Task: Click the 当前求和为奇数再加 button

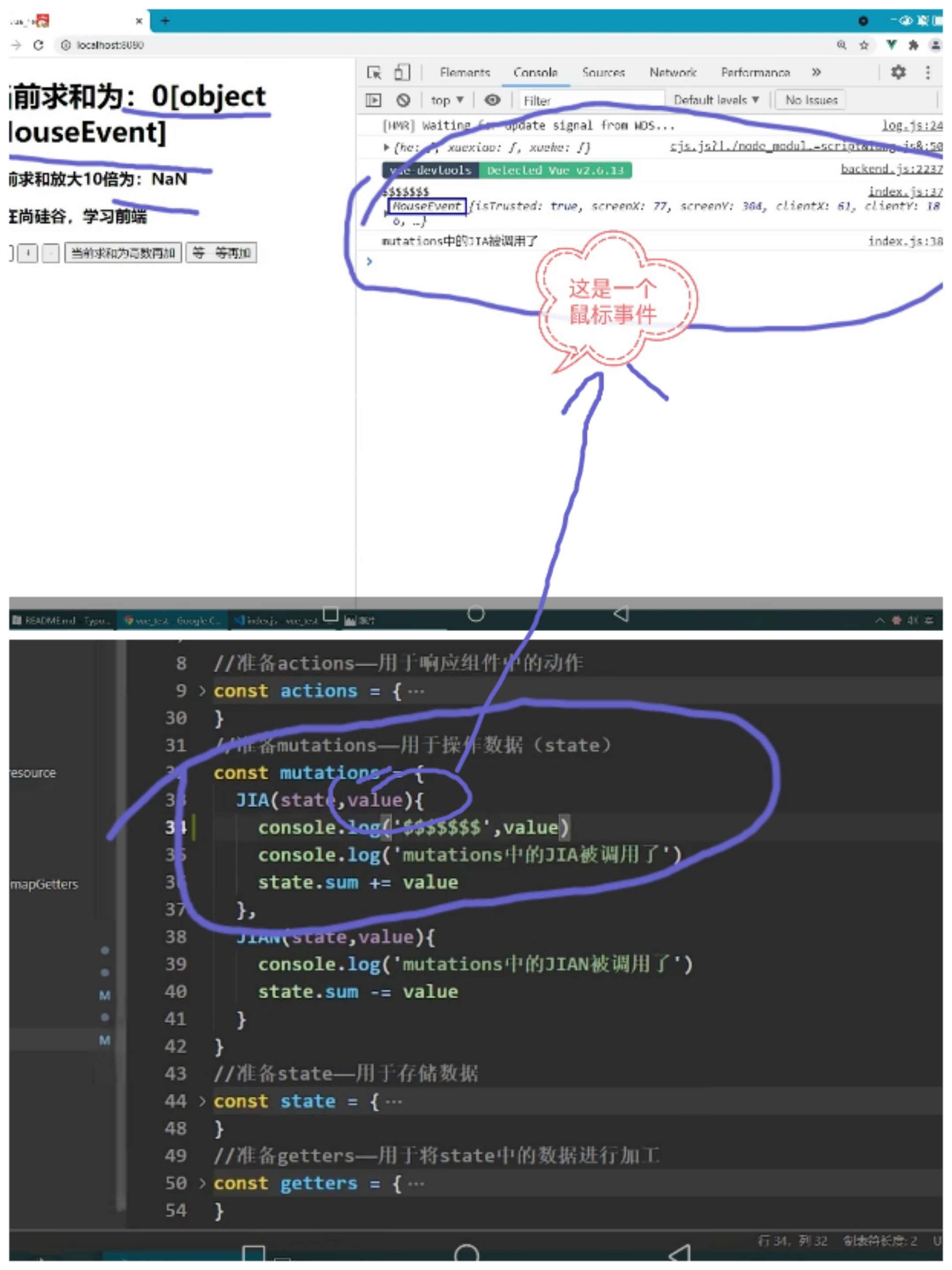Action: (x=123, y=253)
